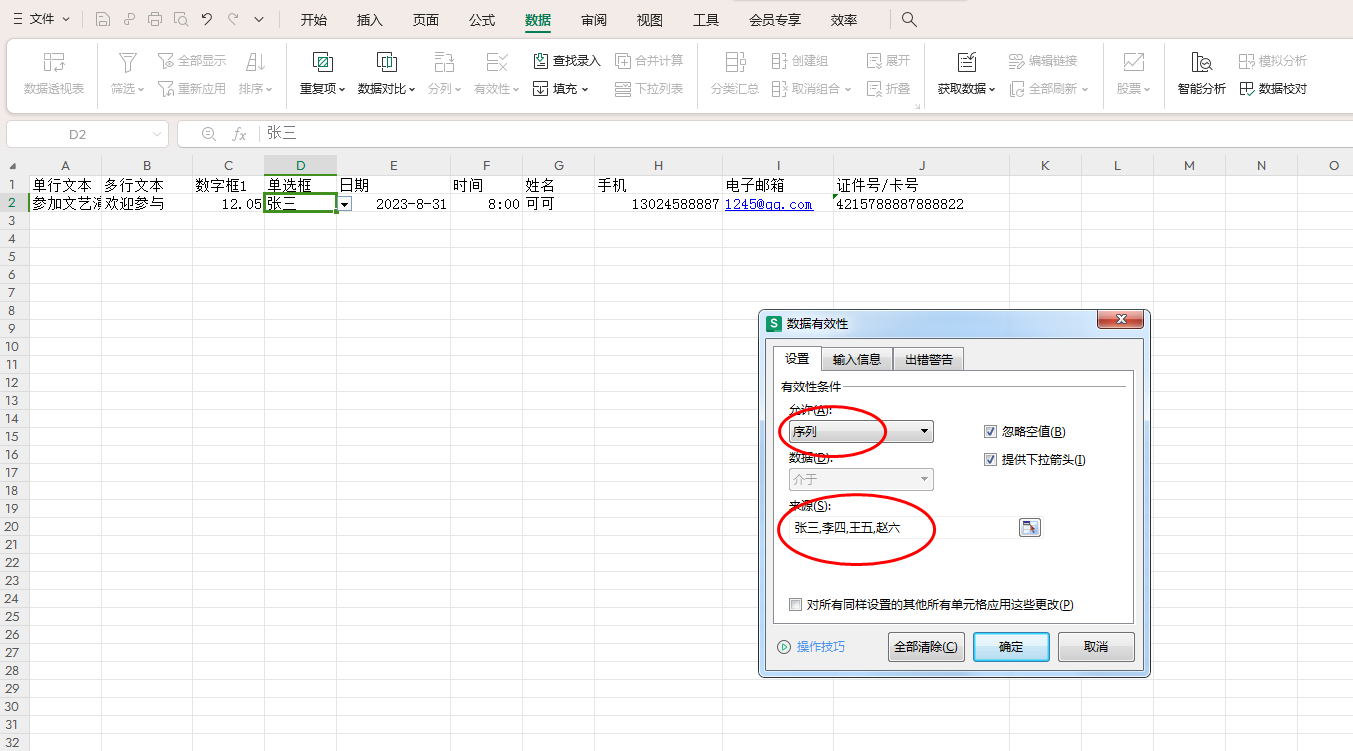Expand the dropdown arrow on cell D2
1353x751 pixels.
tap(345, 204)
